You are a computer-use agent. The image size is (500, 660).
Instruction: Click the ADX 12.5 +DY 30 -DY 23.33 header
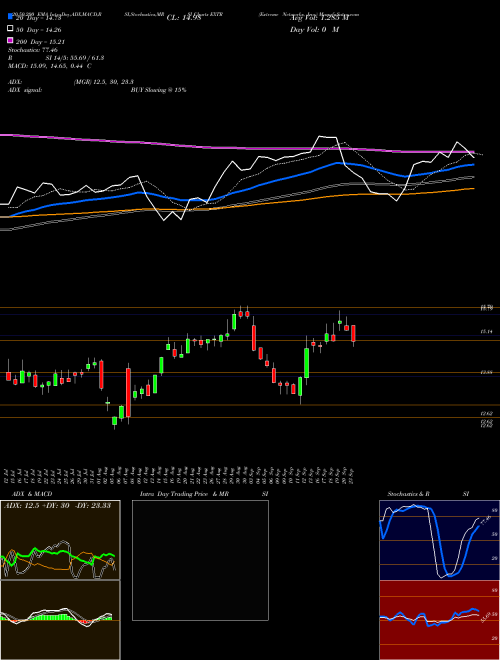(57, 505)
